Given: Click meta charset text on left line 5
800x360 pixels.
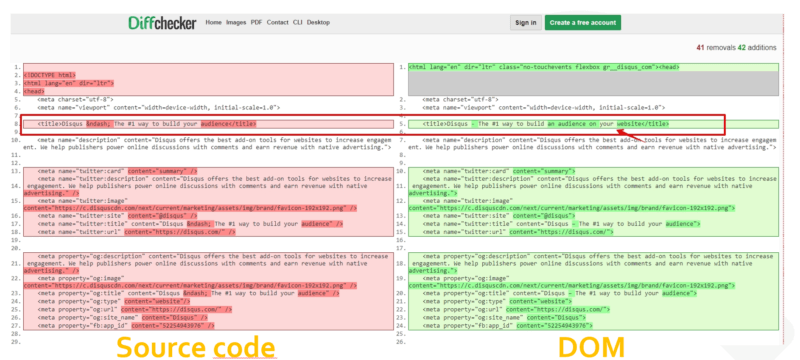Looking at the screenshot, I should [x=75, y=99].
